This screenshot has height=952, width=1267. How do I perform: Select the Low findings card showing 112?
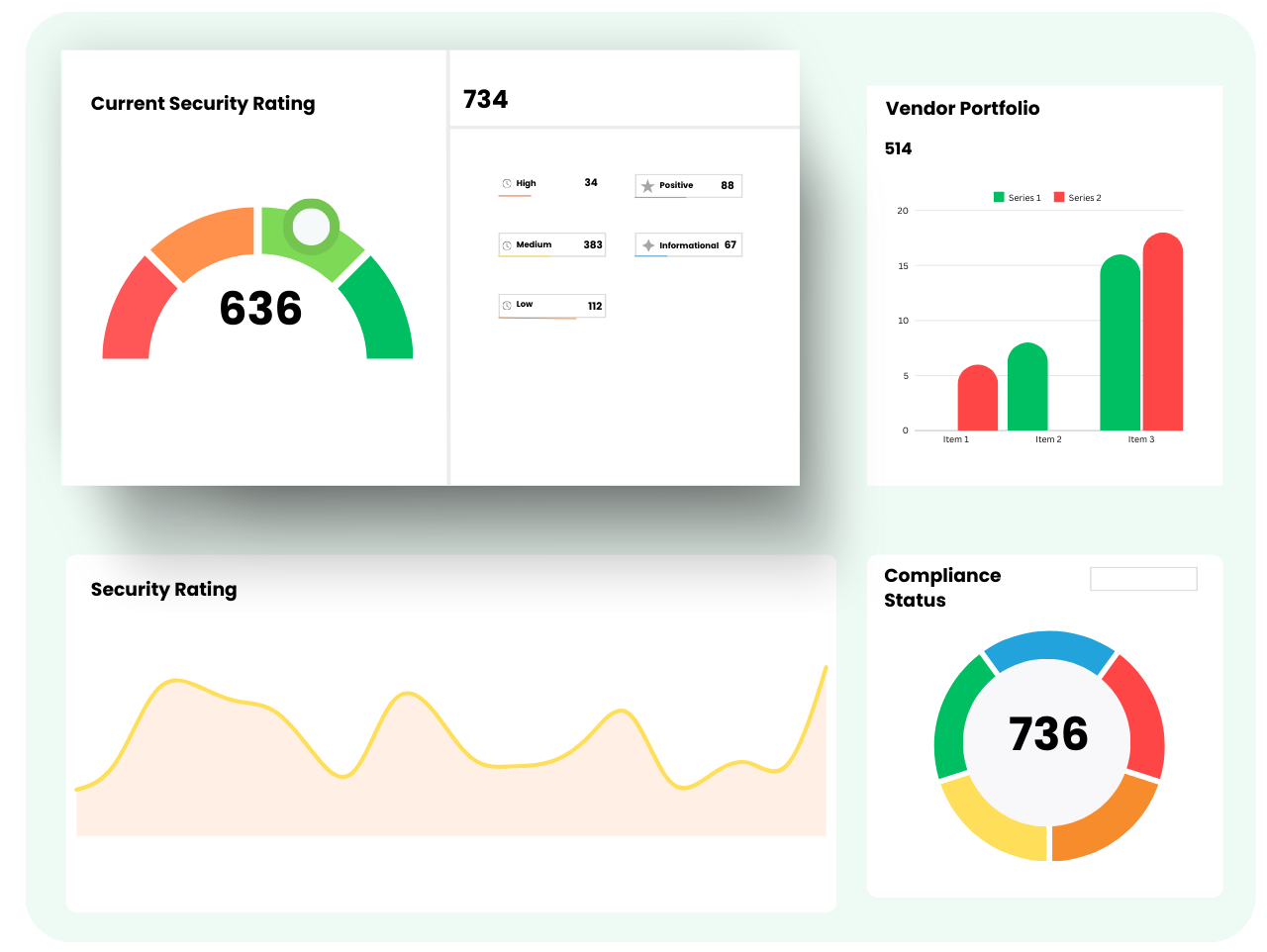point(551,306)
